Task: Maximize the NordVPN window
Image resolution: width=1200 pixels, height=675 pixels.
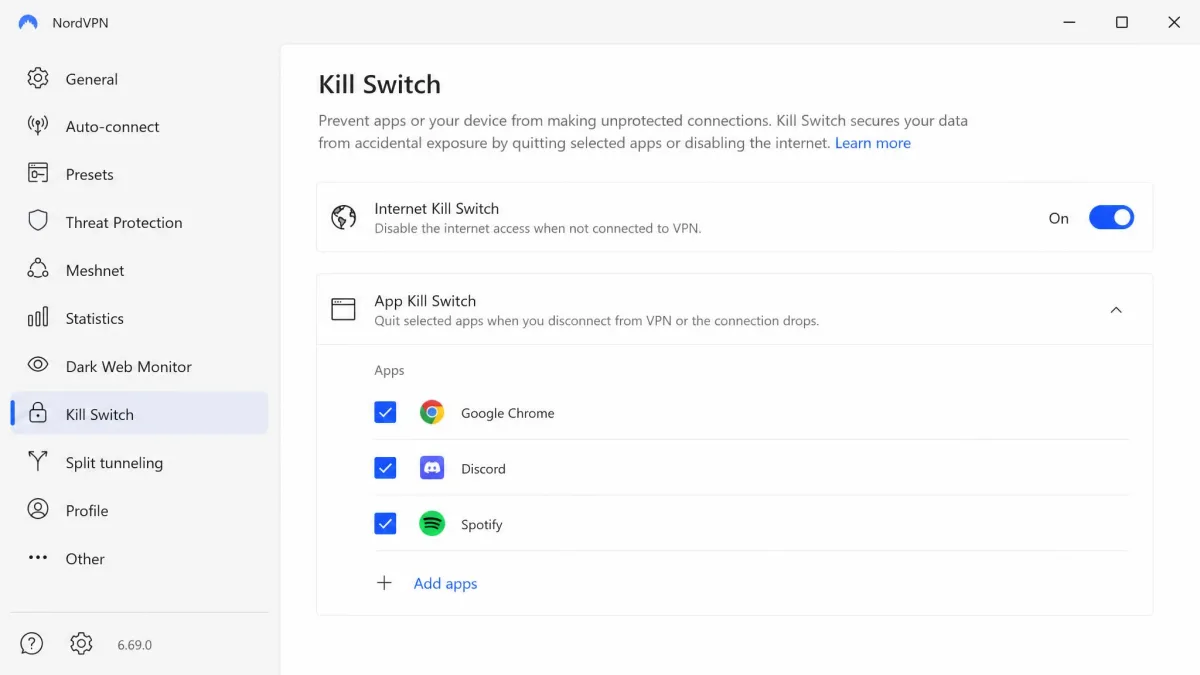Action: 1122,22
